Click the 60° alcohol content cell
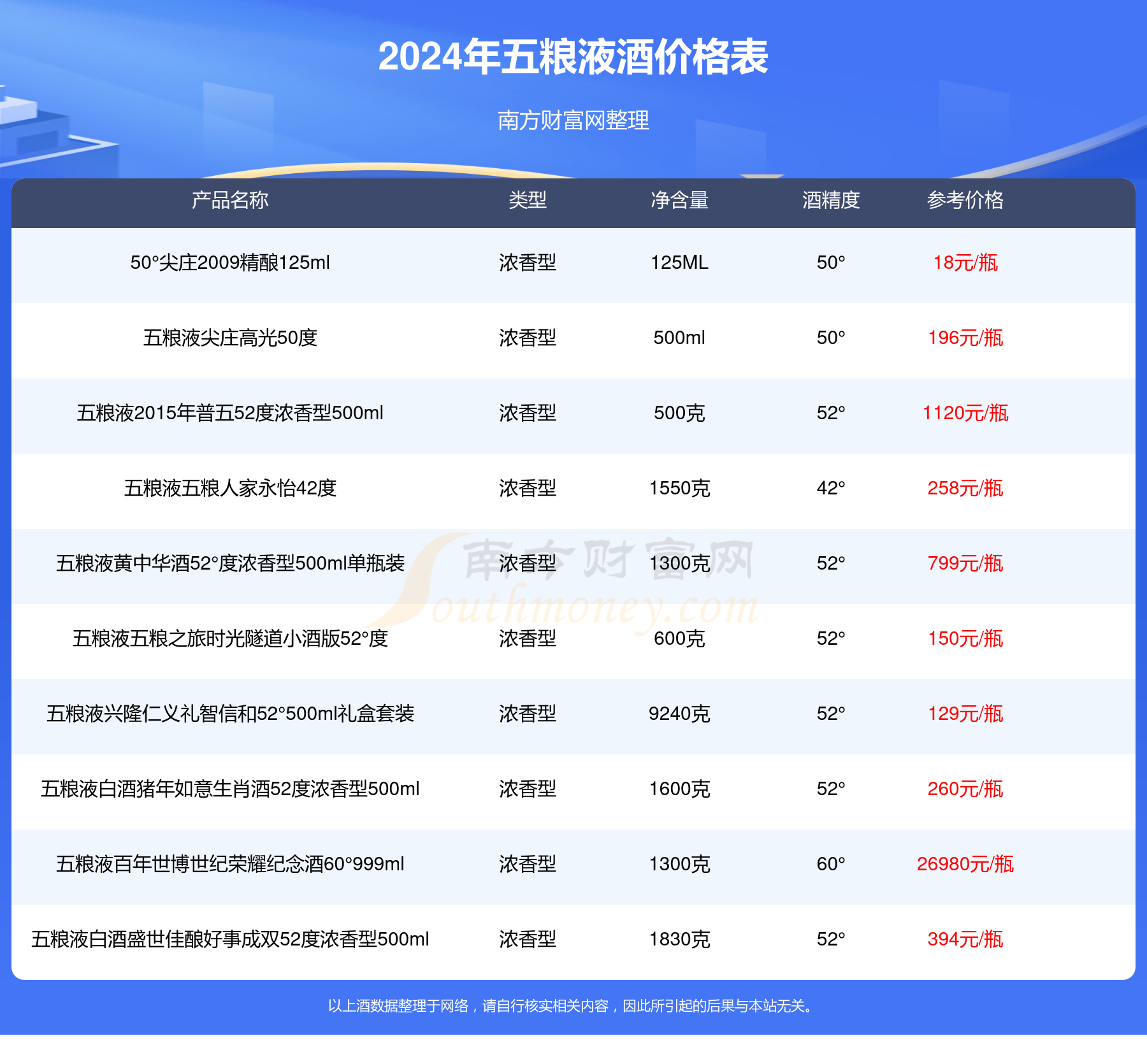1147x1064 pixels. (x=831, y=864)
